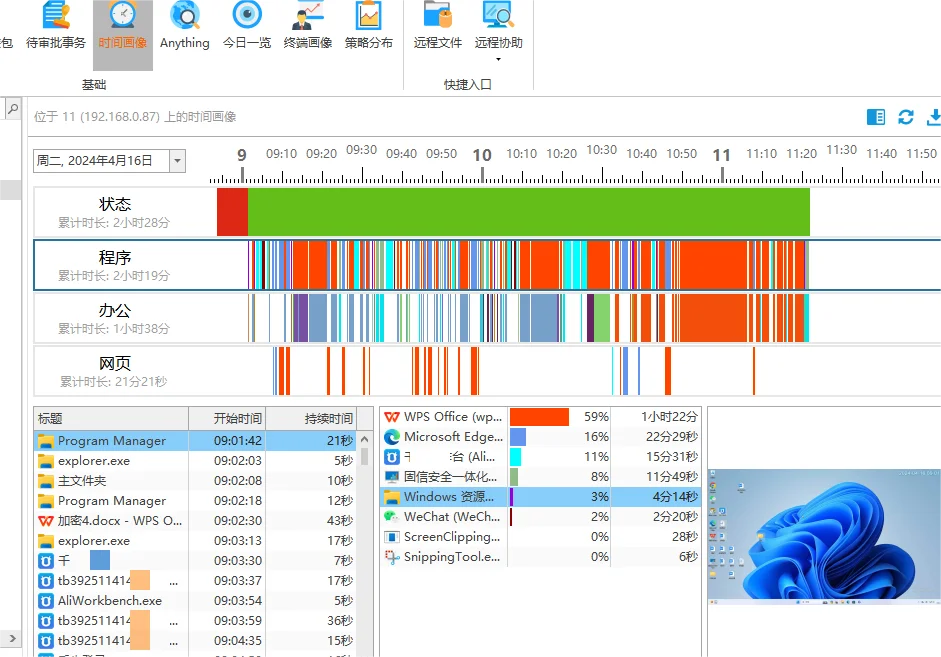This screenshot has width=941, height=657.
Task: Click the download export icon
Action: 934,117
